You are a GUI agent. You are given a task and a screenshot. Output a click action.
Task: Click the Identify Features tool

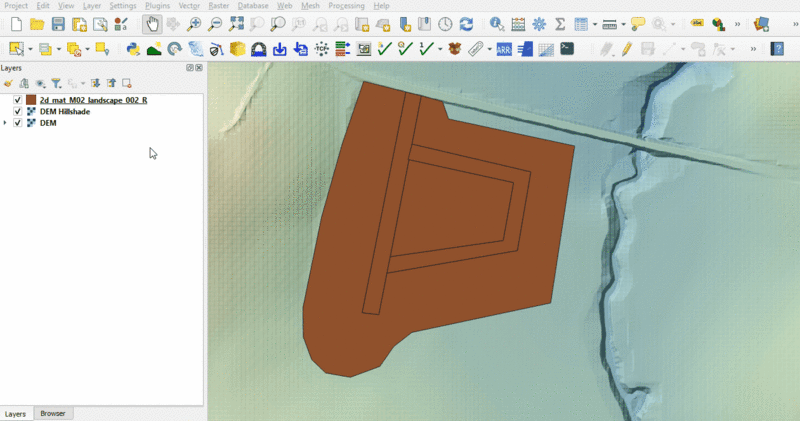(x=496, y=24)
